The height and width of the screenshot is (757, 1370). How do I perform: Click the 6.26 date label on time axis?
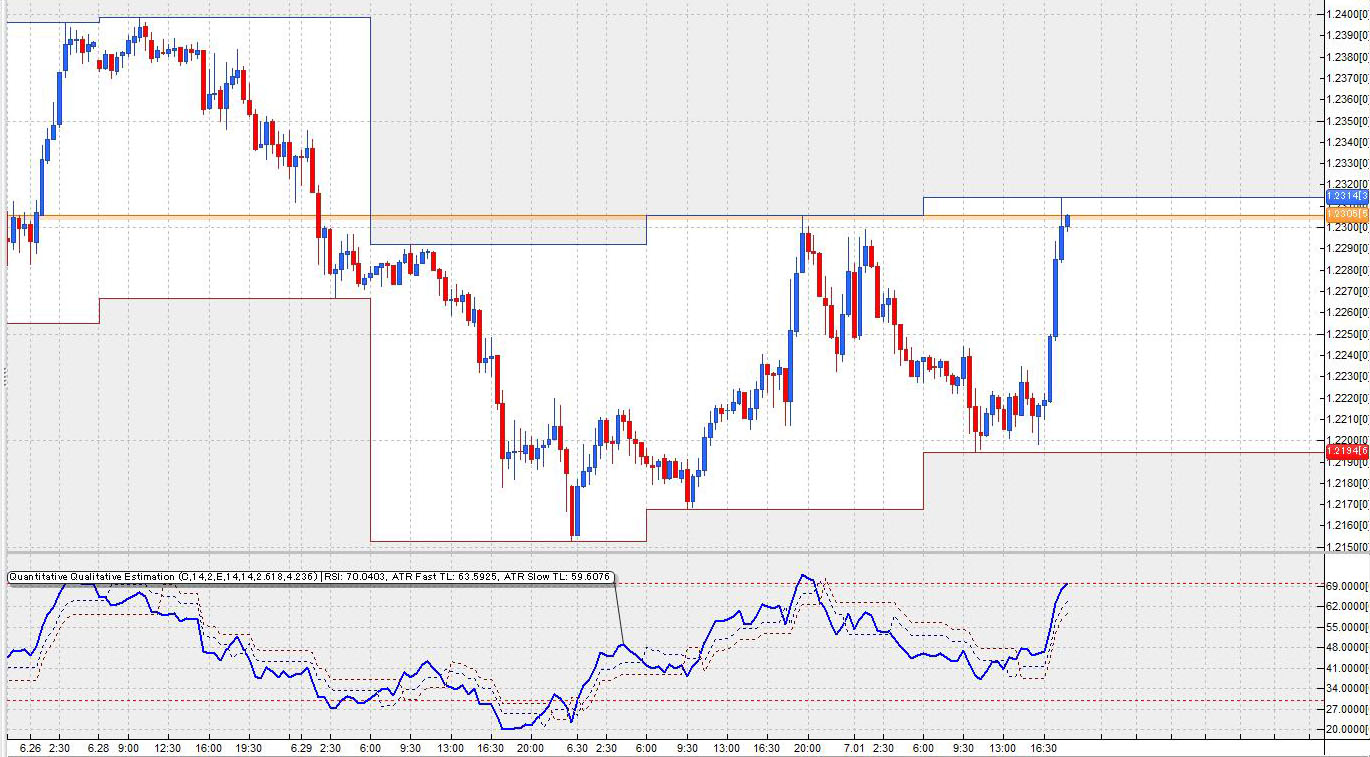(x=31, y=748)
